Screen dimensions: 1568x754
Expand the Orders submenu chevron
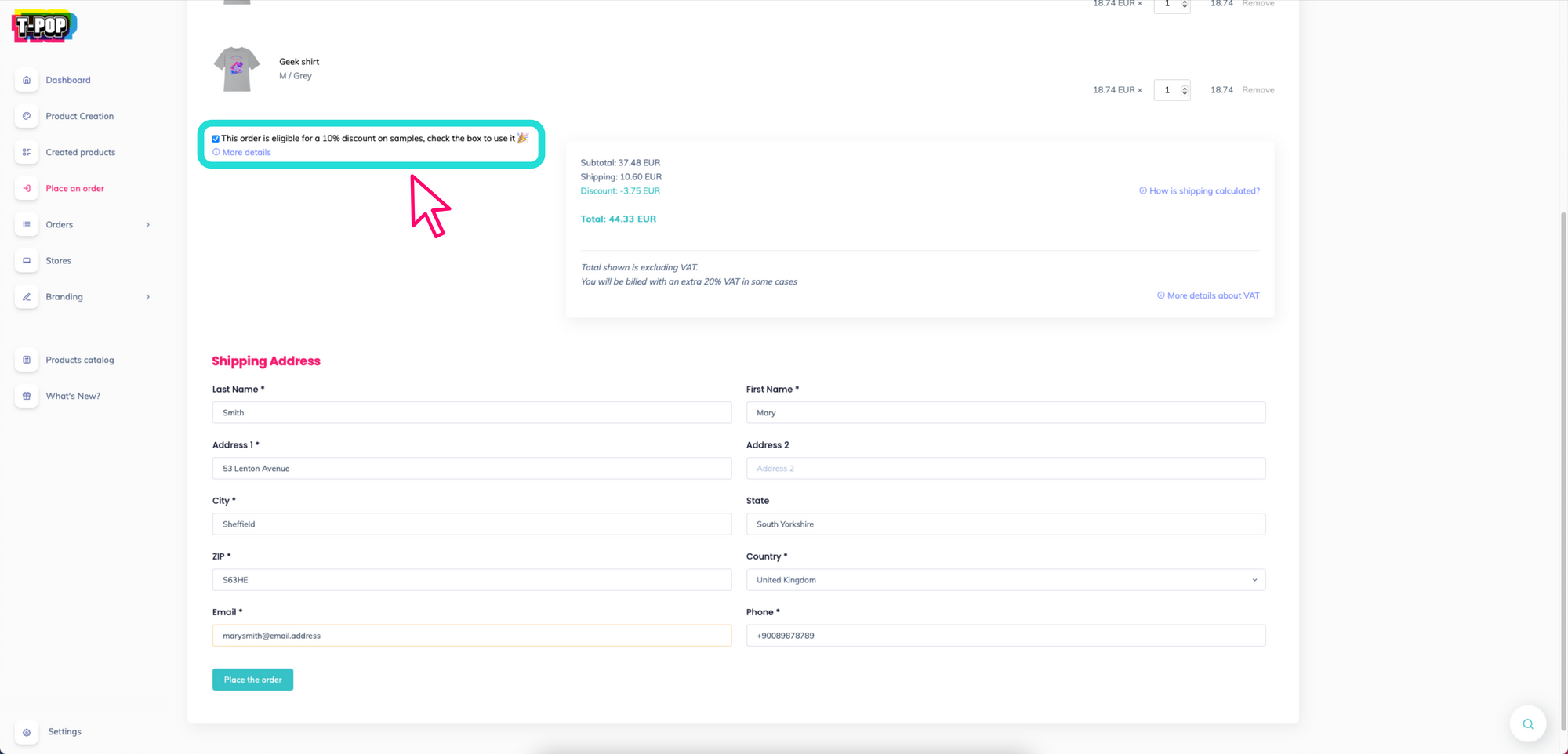point(147,225)
